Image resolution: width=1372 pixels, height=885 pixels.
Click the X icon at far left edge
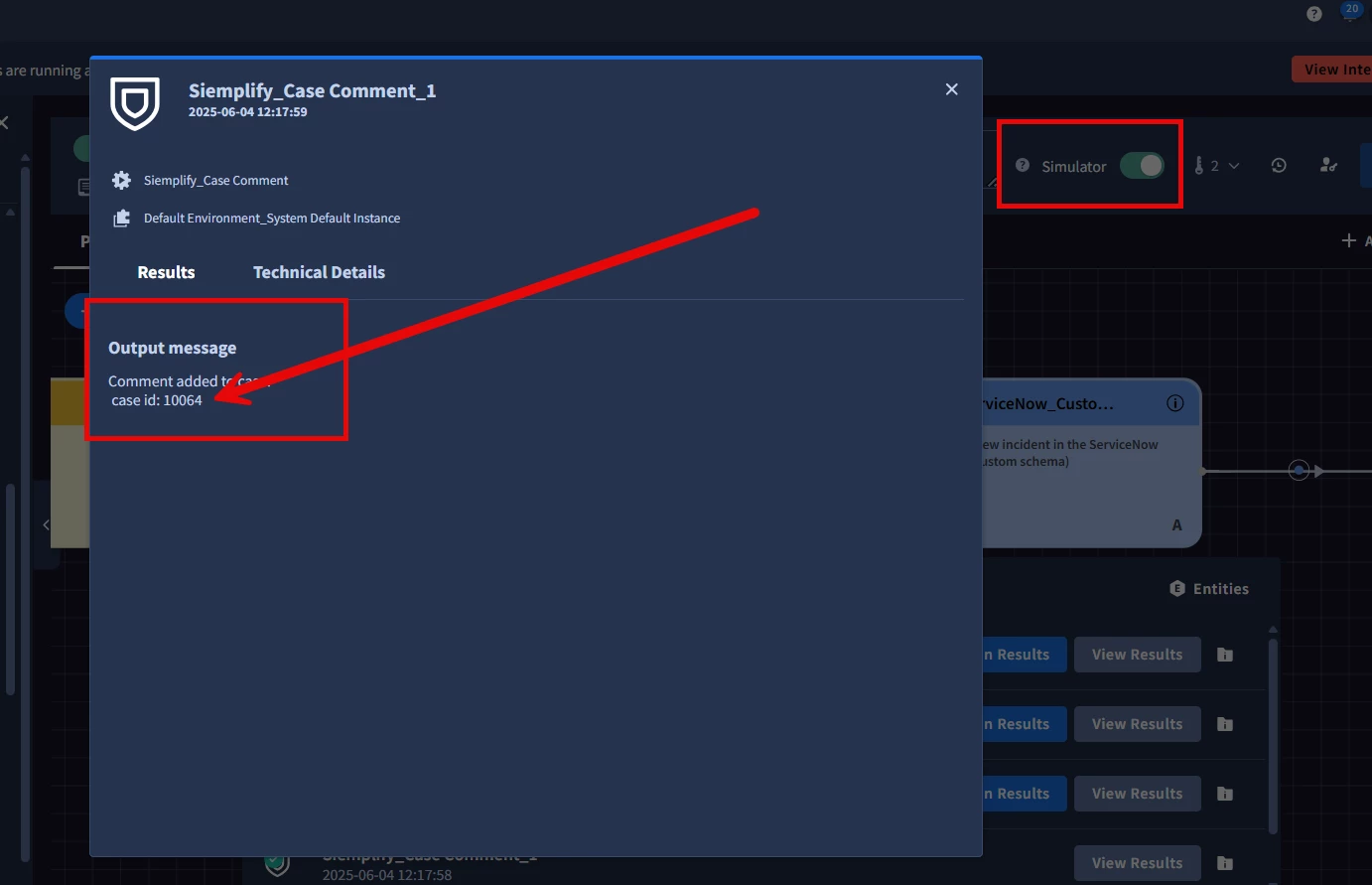4,122
